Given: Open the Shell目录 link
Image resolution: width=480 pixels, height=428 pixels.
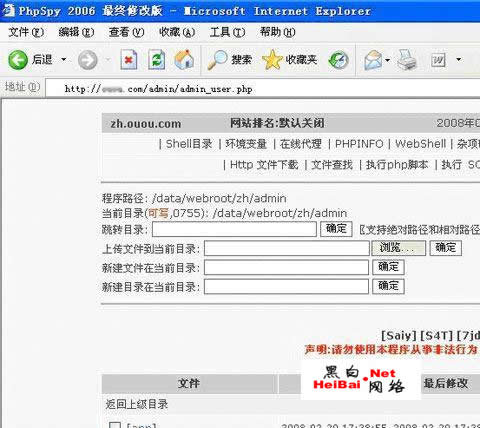Looking at the screenshot, I should (189, 144).
